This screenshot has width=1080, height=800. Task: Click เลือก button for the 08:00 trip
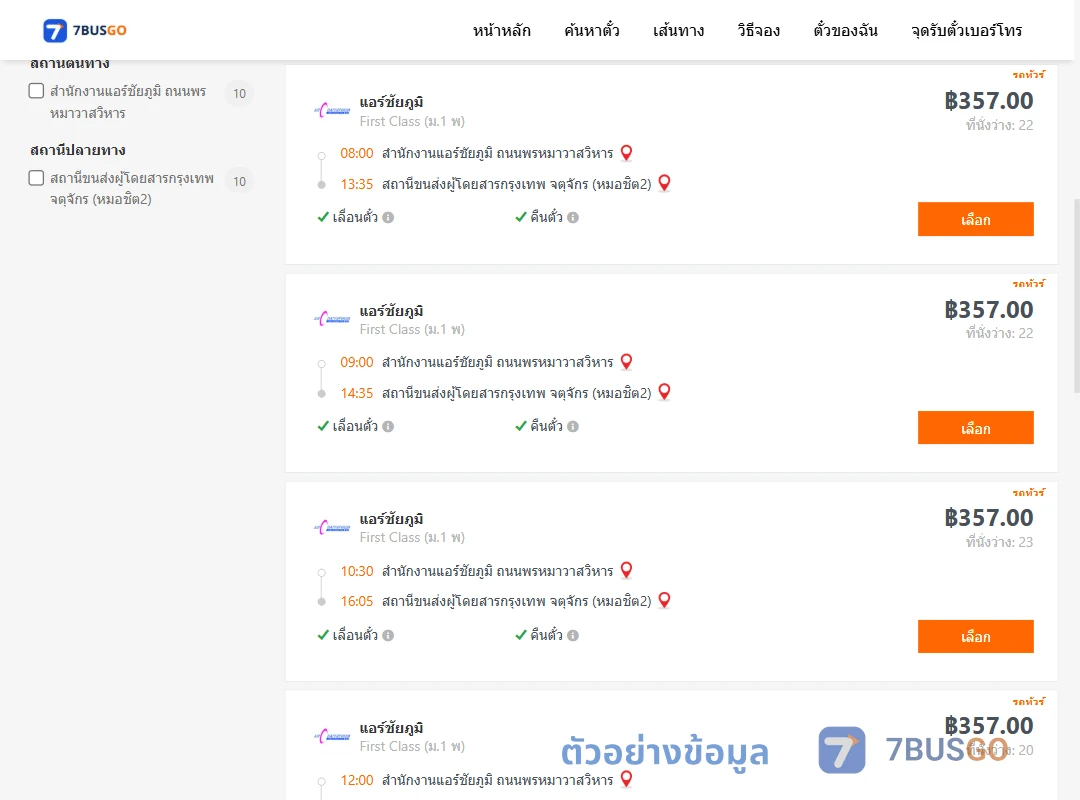click(x=975, y=219)
